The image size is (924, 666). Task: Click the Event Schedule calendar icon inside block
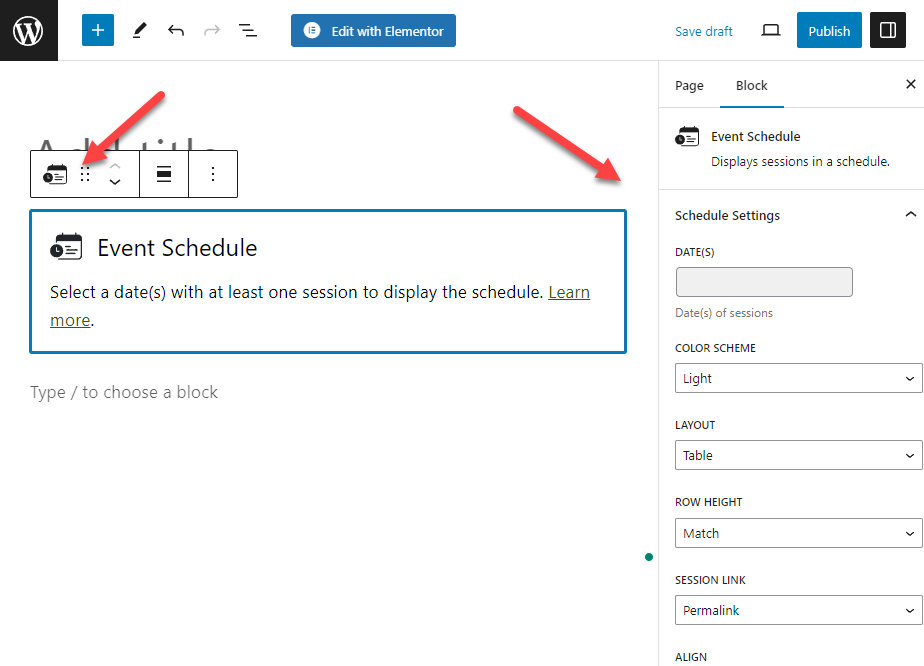click(66, 247)
